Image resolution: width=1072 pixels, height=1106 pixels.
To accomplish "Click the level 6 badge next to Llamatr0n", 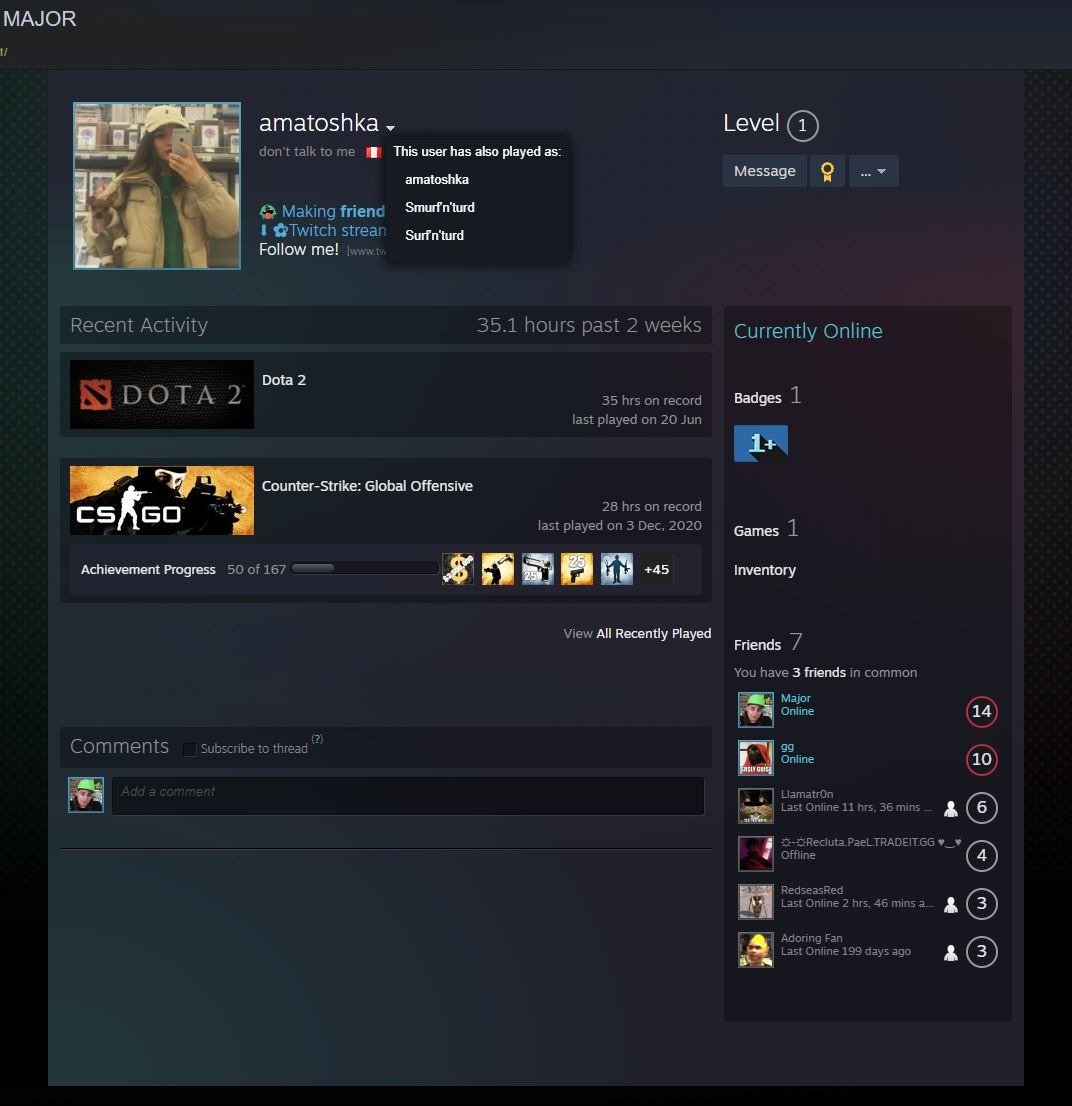I will pos(982,807).
